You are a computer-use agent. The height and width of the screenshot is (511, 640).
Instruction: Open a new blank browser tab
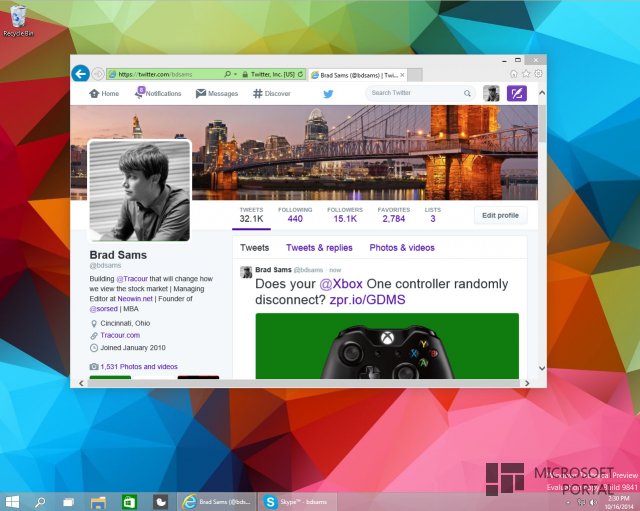tap(415, 75)
